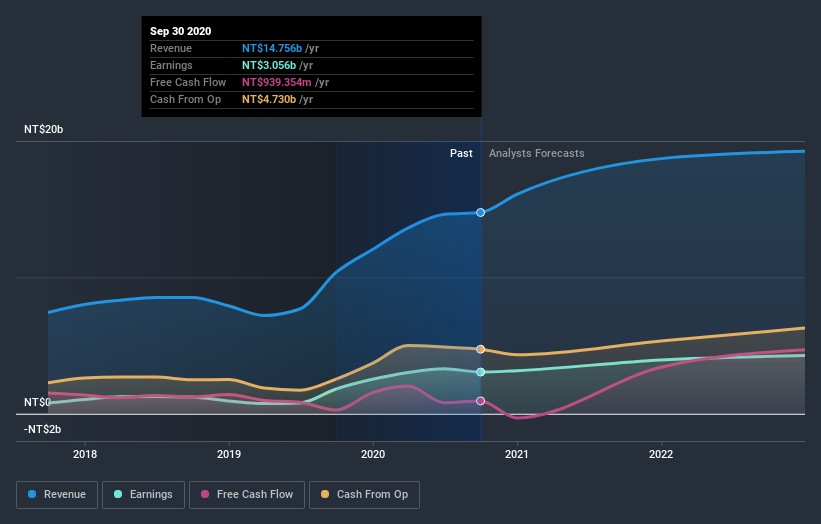Toggle the Free Cash Flow legend button

coord(247,495)
